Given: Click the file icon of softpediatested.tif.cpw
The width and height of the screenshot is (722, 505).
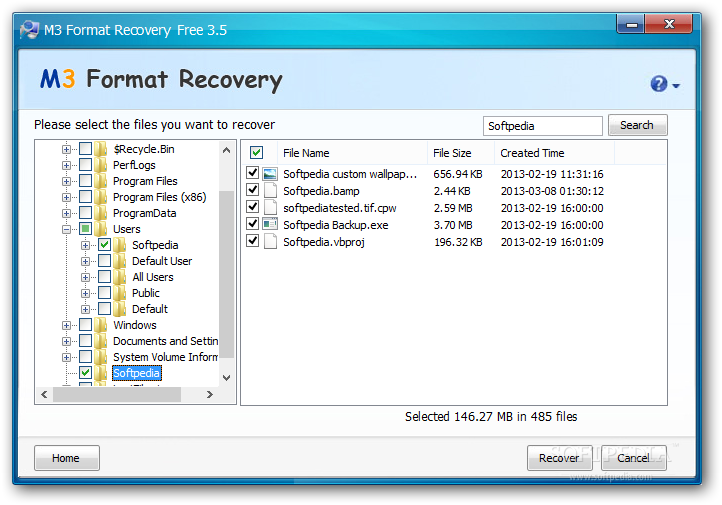Looking at the screenshot, I should pyautogui.click(x=270, y=208).
